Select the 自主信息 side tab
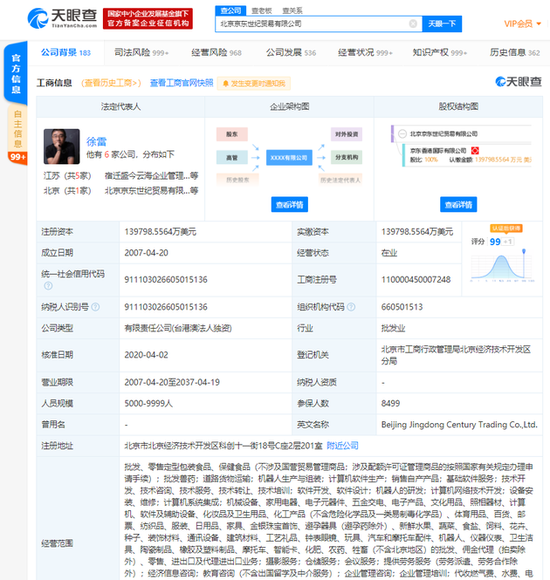This screenshot has height=580, width=550. click(x=17, y=129)
